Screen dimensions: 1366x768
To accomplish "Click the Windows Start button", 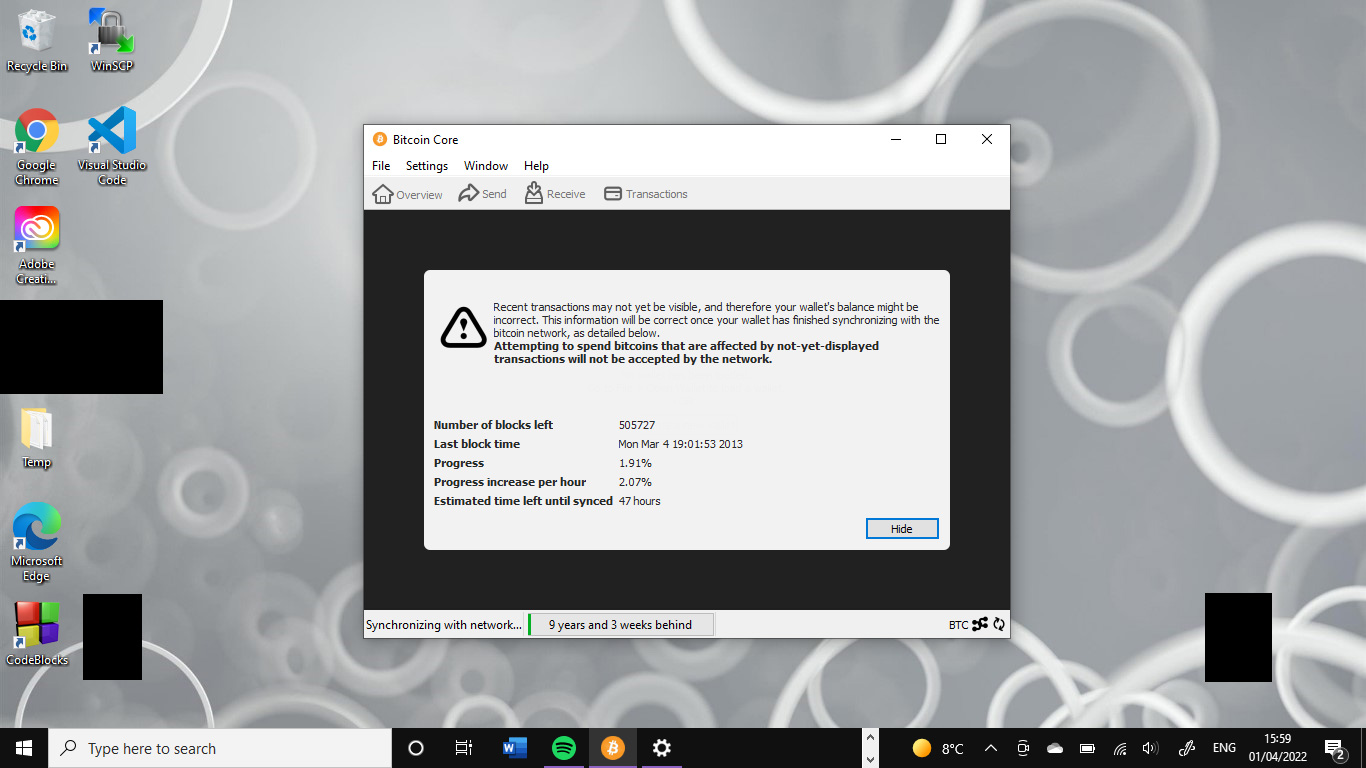I will point(21,747).
